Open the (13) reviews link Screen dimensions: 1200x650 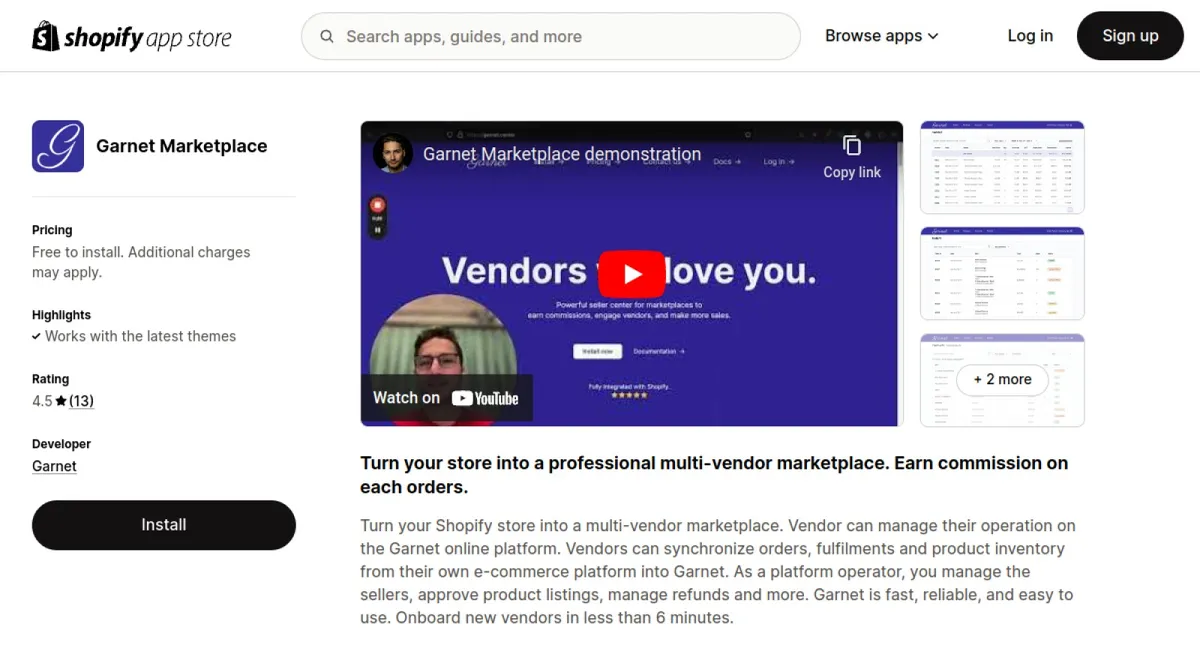point(81,401)
